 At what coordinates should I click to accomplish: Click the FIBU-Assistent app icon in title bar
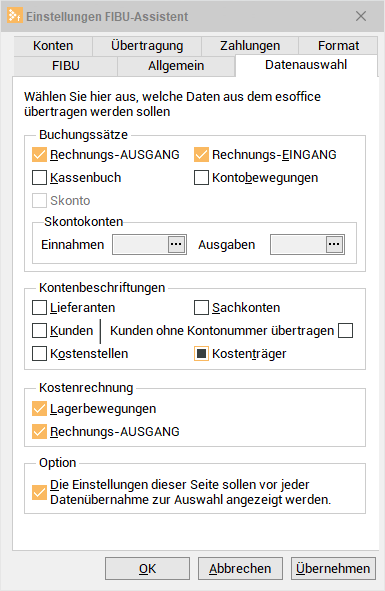point(14,16)
